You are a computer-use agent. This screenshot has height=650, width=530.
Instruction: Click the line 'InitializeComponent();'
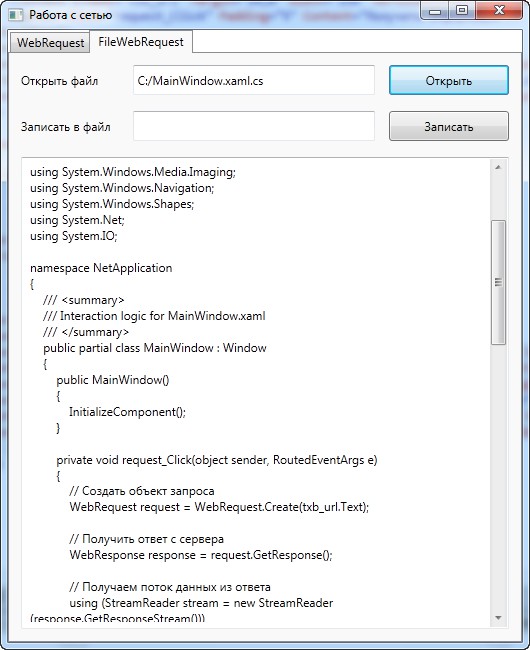point(128,412)
